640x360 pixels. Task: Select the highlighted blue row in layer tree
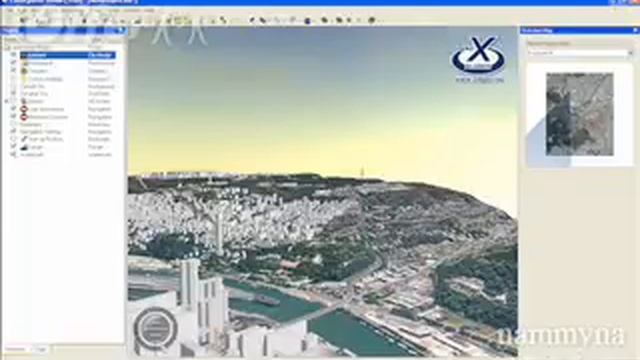[68, 55]
